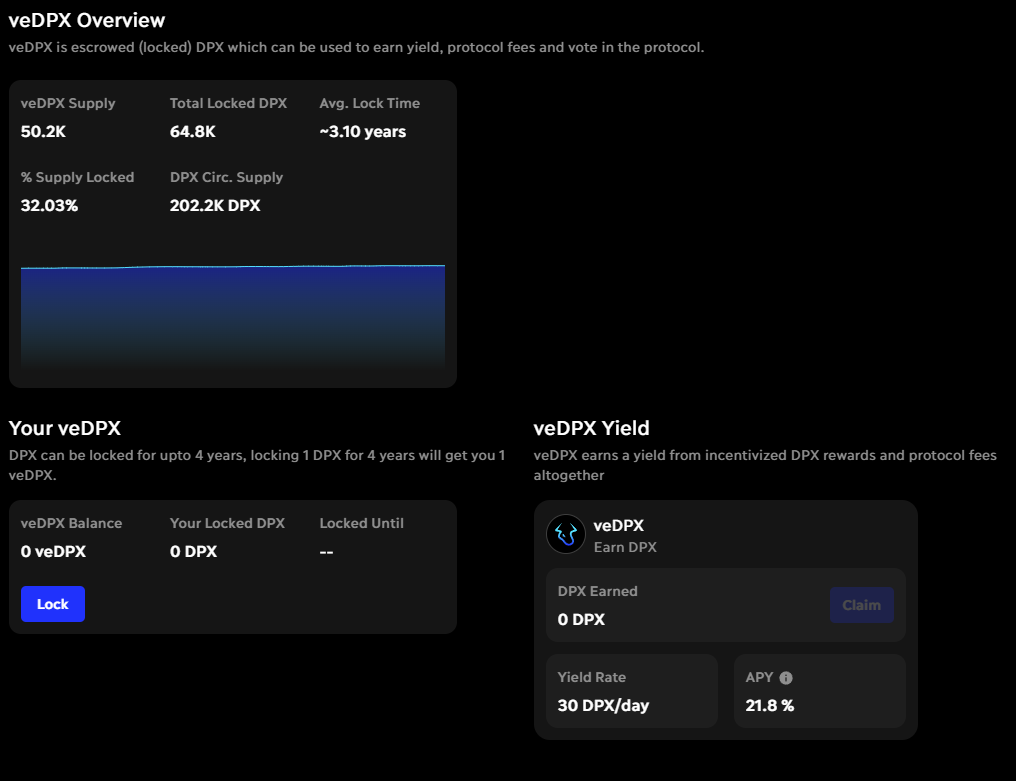Click the % Supply Locked value 32.03%
The width and height of the screenshot is (1016, 781).
click(49, 205)
